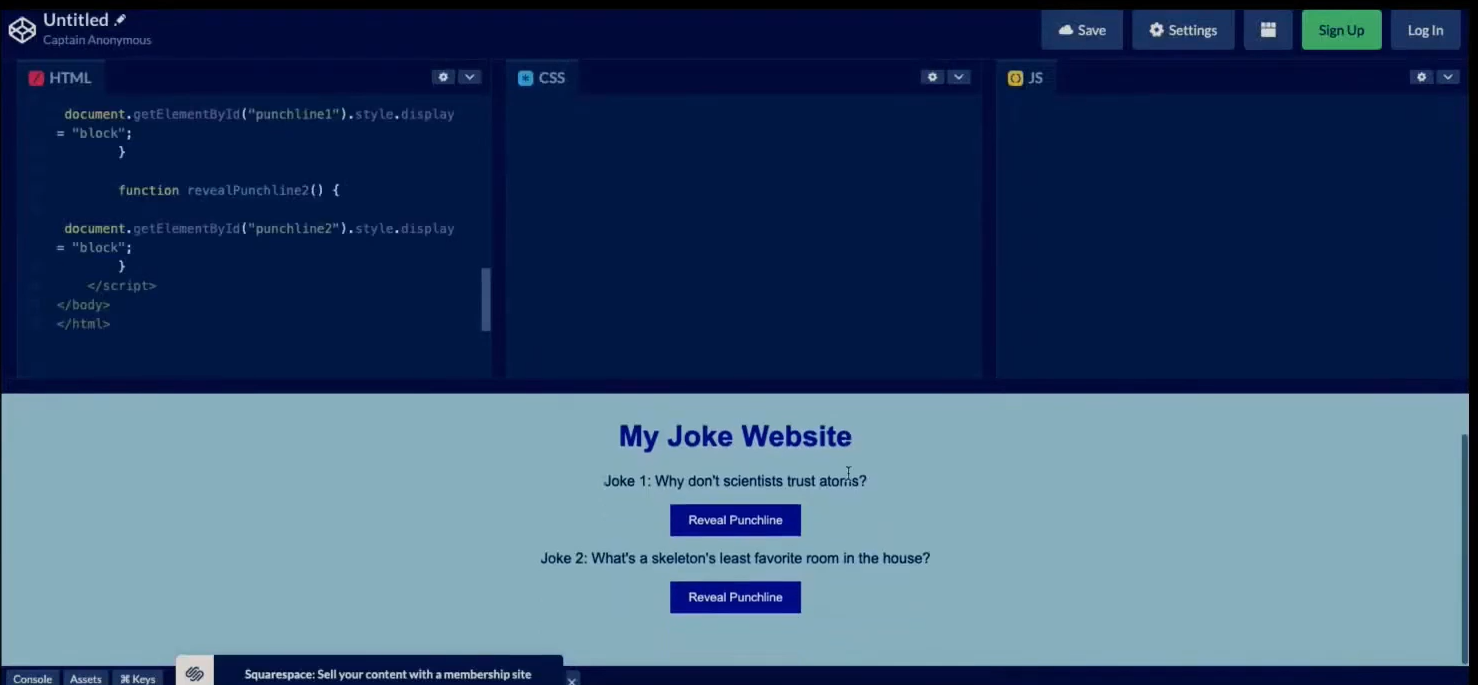This screenshot has height=685, width=1478.
Task: Expand the CSS panel dropdown chevron
Action: 958,77
